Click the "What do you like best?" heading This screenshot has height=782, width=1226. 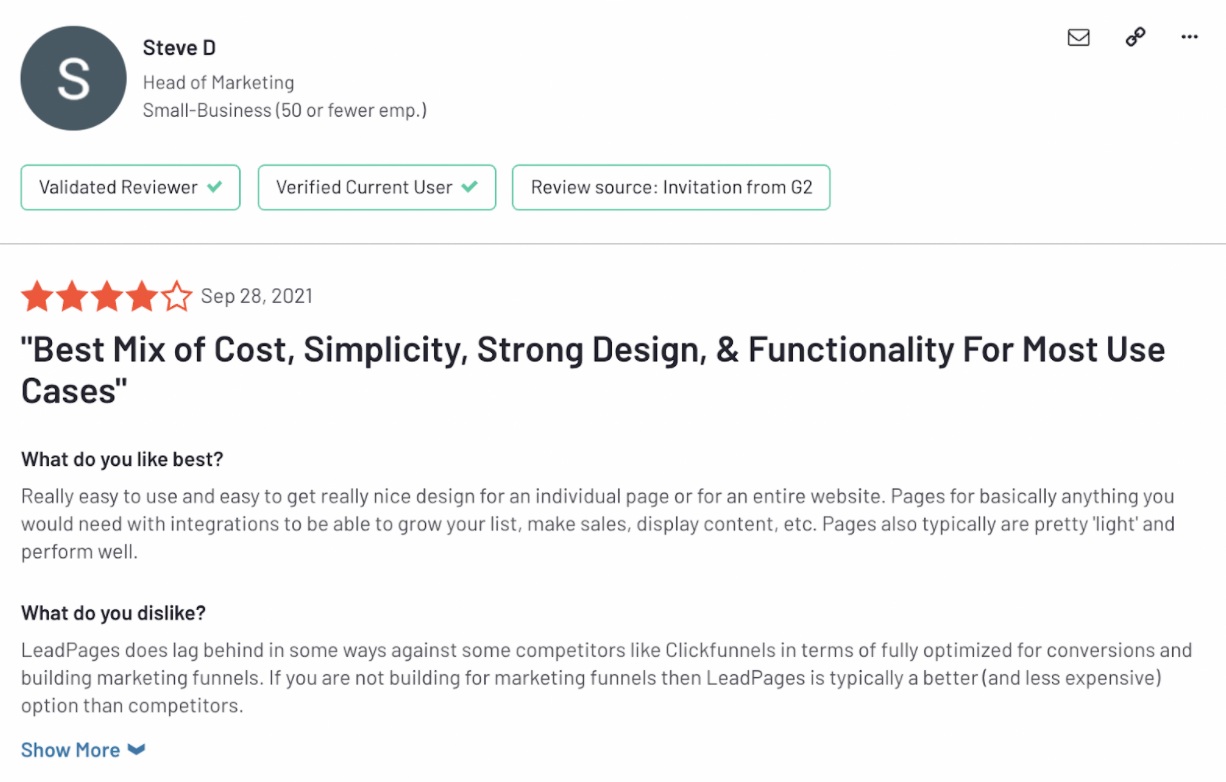(122, 459)
